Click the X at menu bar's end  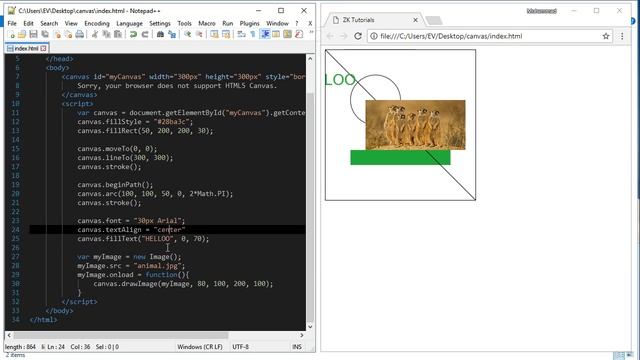coord(310,23)
